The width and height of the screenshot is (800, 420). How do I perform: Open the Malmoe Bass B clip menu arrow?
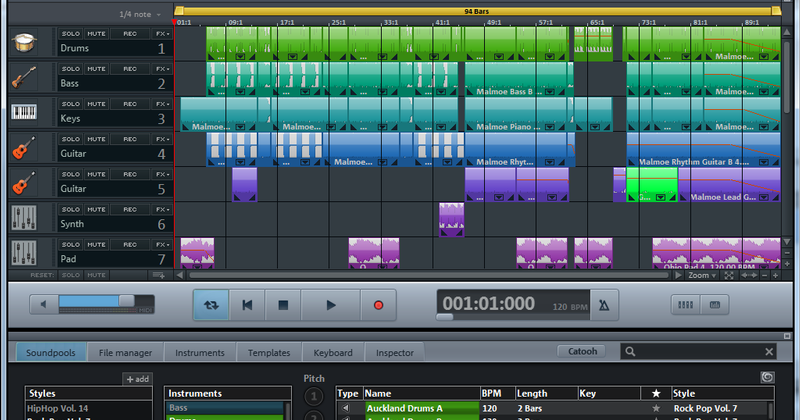coord(549,92)
